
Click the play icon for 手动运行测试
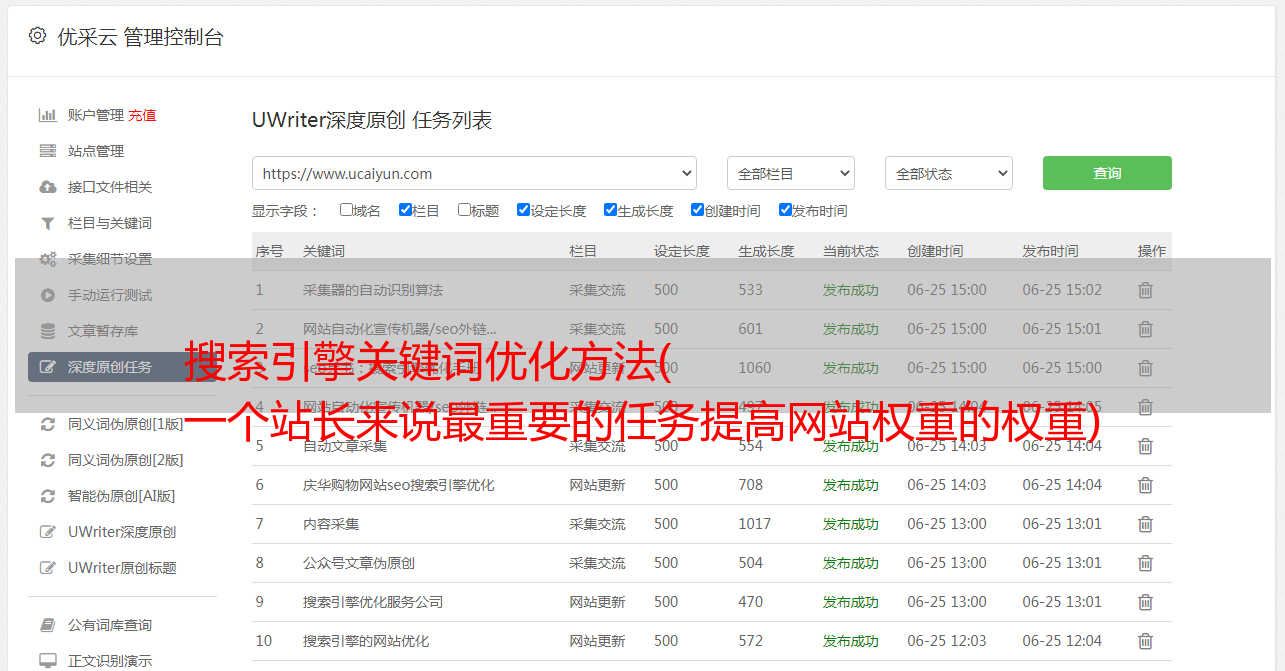tap(47, 295)
